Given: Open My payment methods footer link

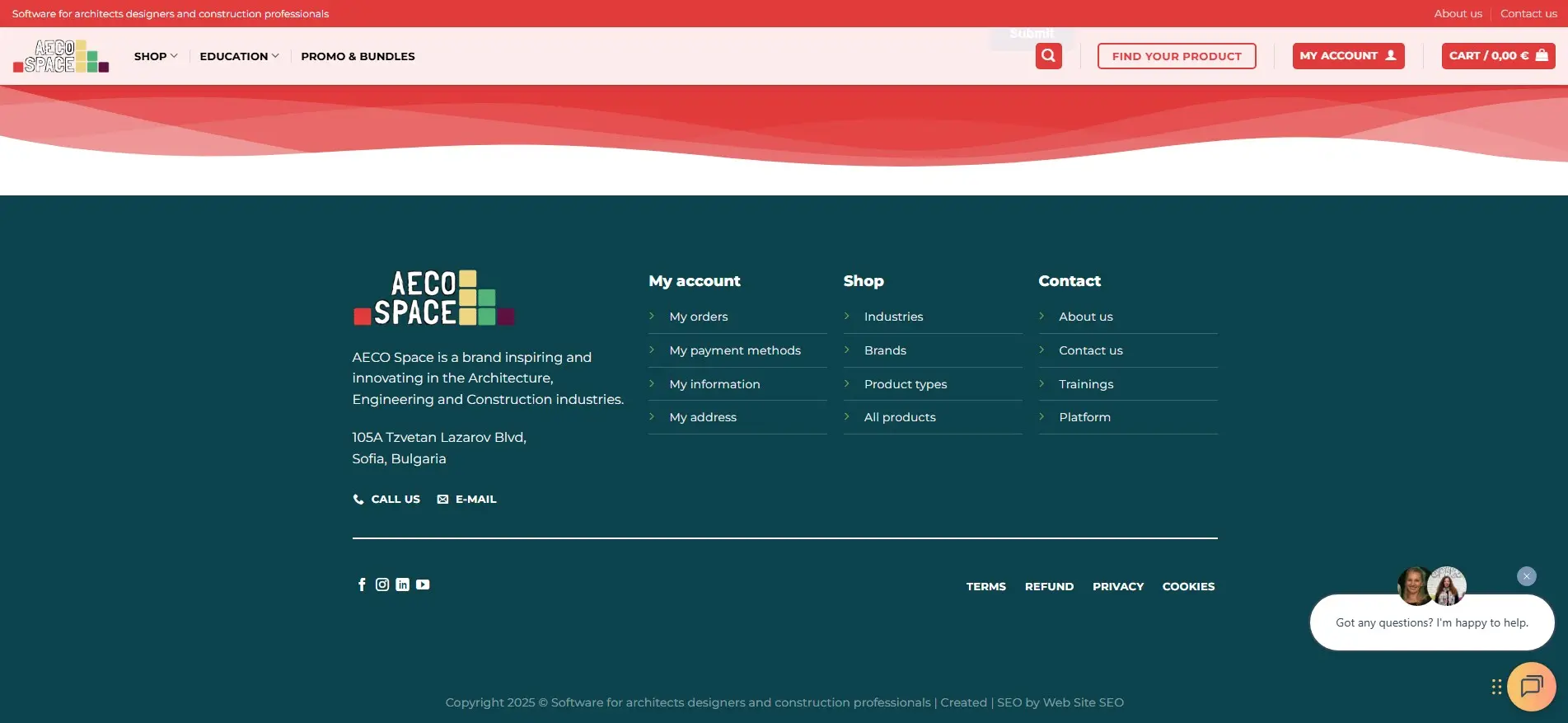Looking at the screenshot, I should 734,350.
